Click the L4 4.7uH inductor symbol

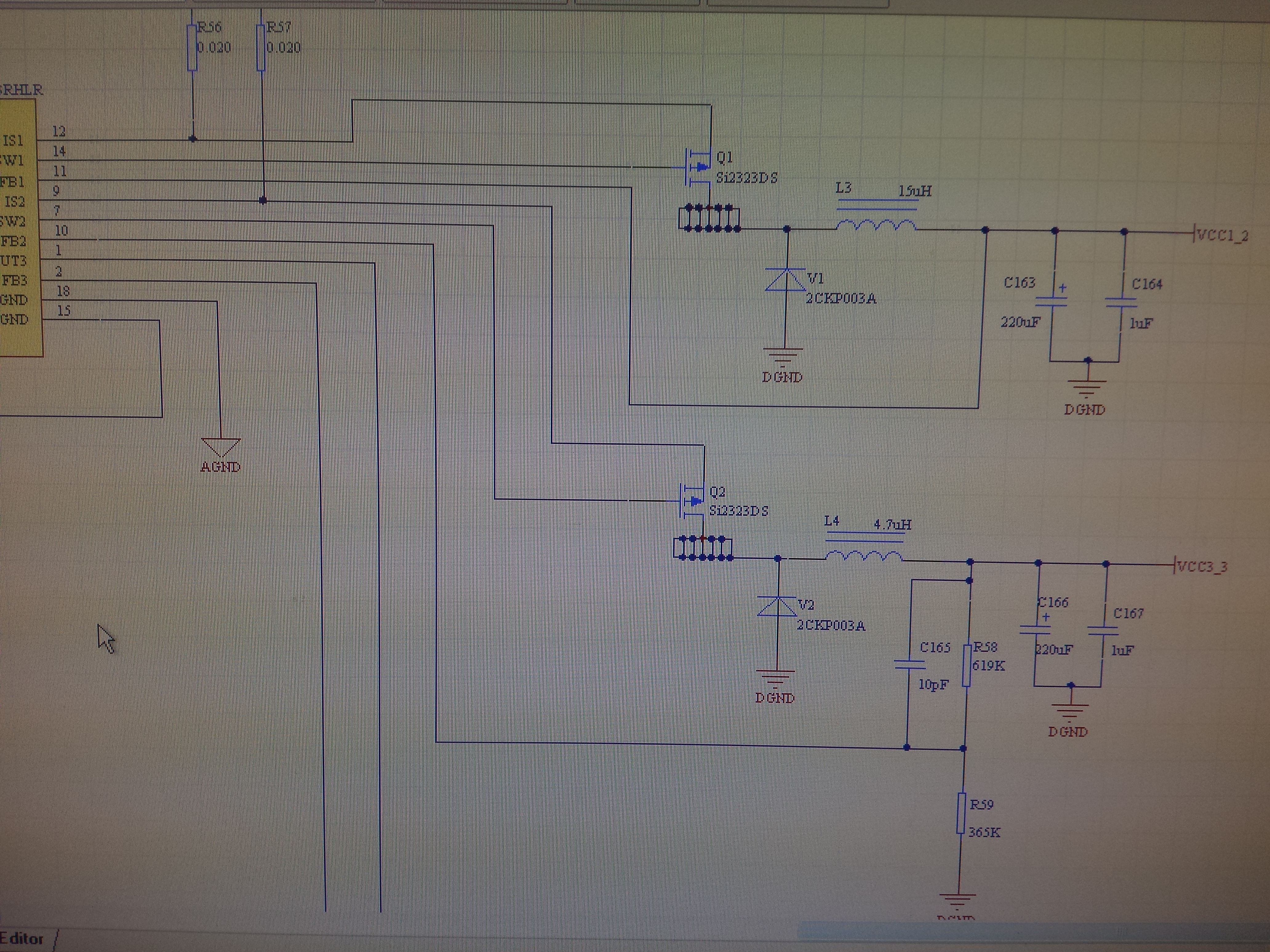(x=864, y=555)
